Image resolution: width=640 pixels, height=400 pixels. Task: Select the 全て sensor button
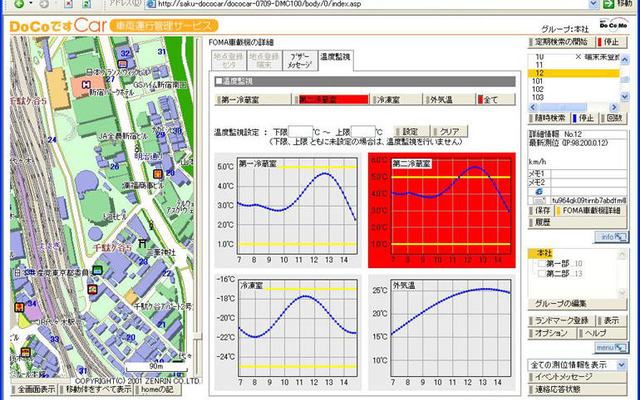click(x=496, y=99)
